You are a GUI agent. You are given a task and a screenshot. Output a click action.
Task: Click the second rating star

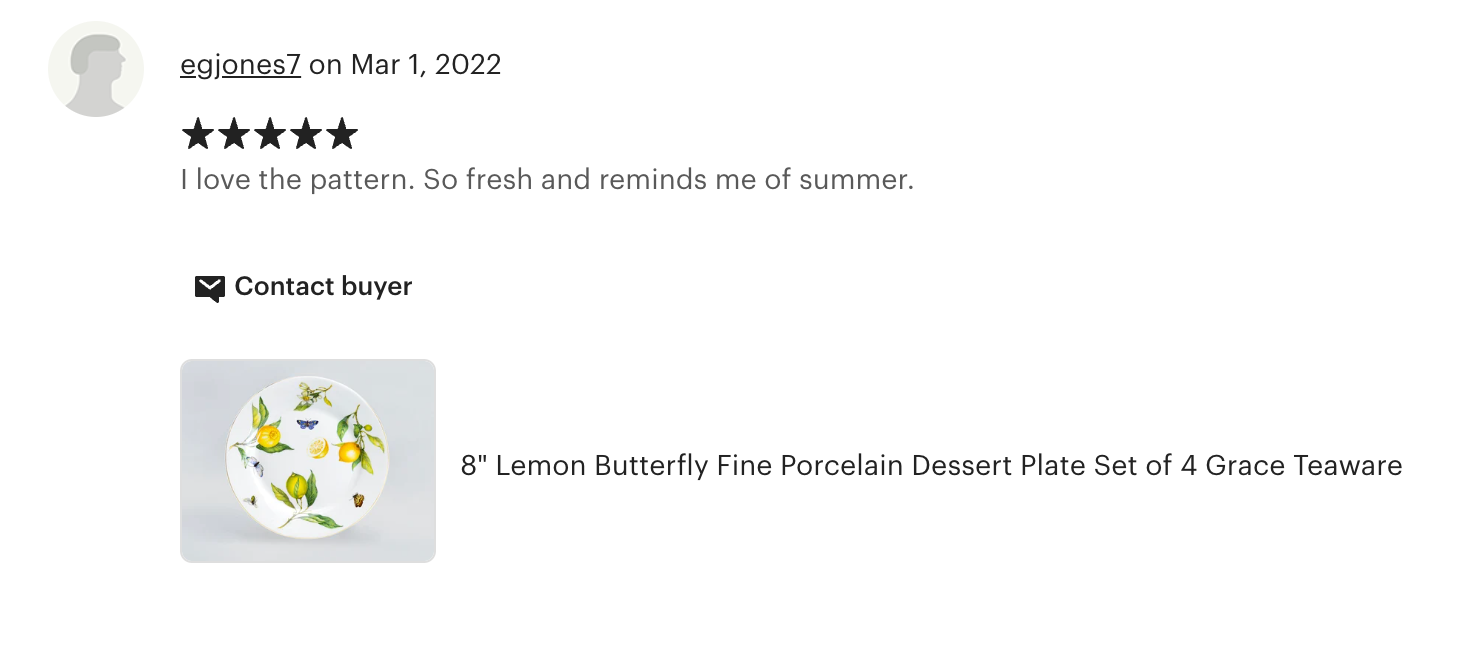pyautogui.click(x=234, y=134)
